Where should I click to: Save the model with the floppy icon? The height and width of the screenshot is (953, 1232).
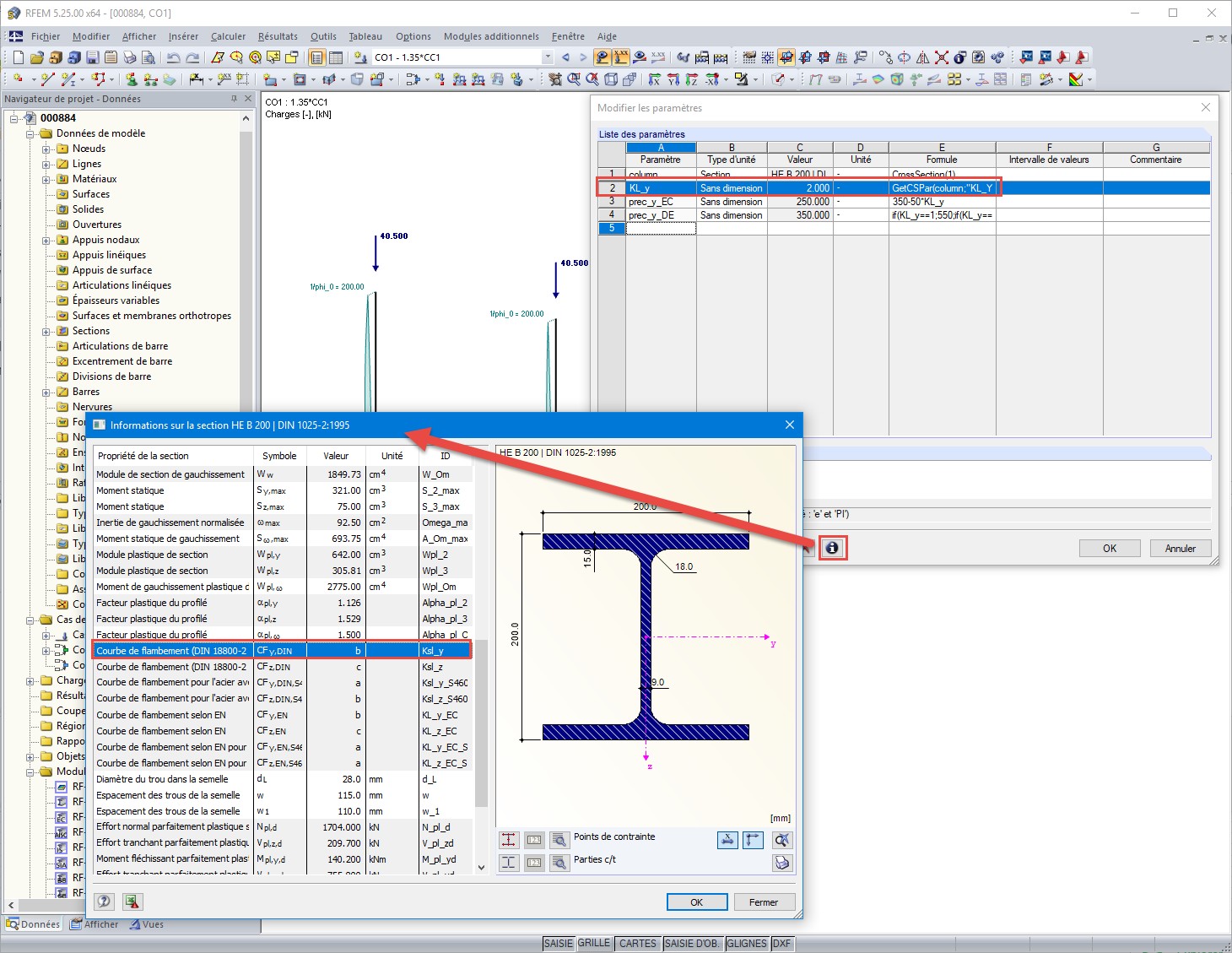pyautogui.click(x=92, y=57)
